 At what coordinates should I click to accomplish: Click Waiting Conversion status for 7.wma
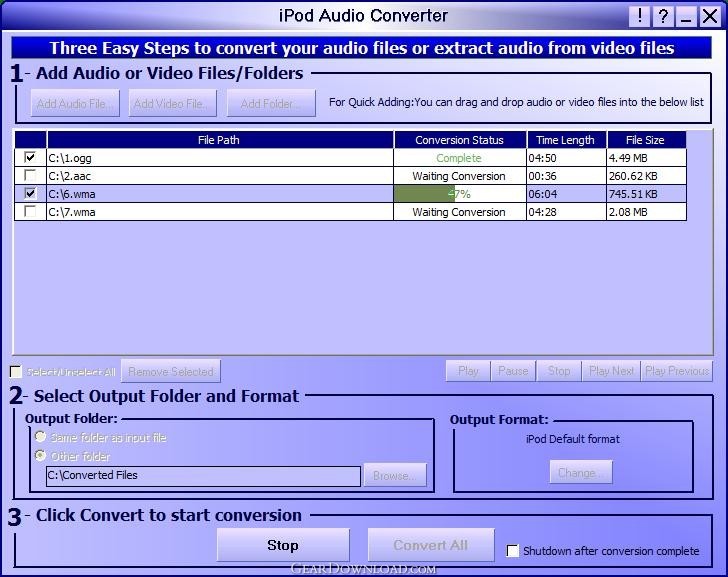pos(459,212)
